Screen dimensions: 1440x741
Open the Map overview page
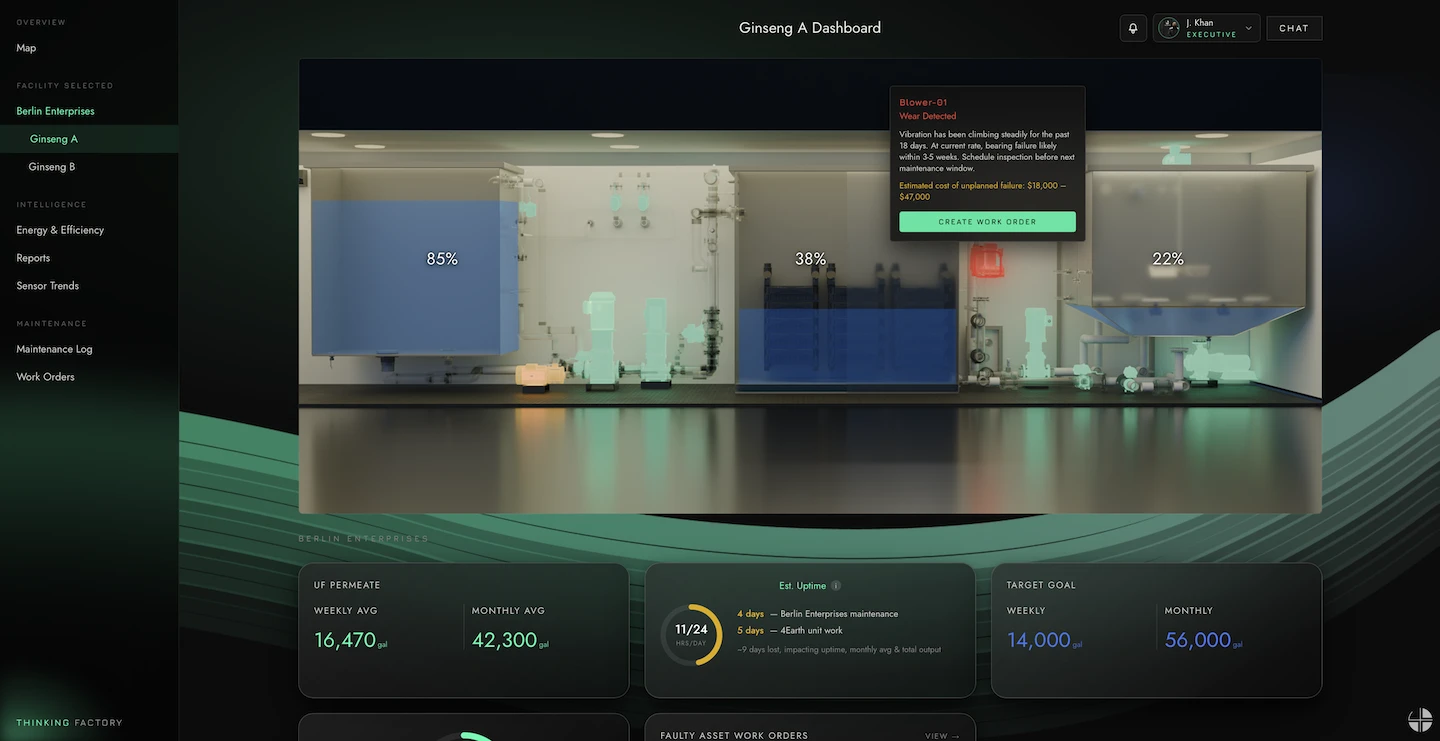click(x=26, y=48)
